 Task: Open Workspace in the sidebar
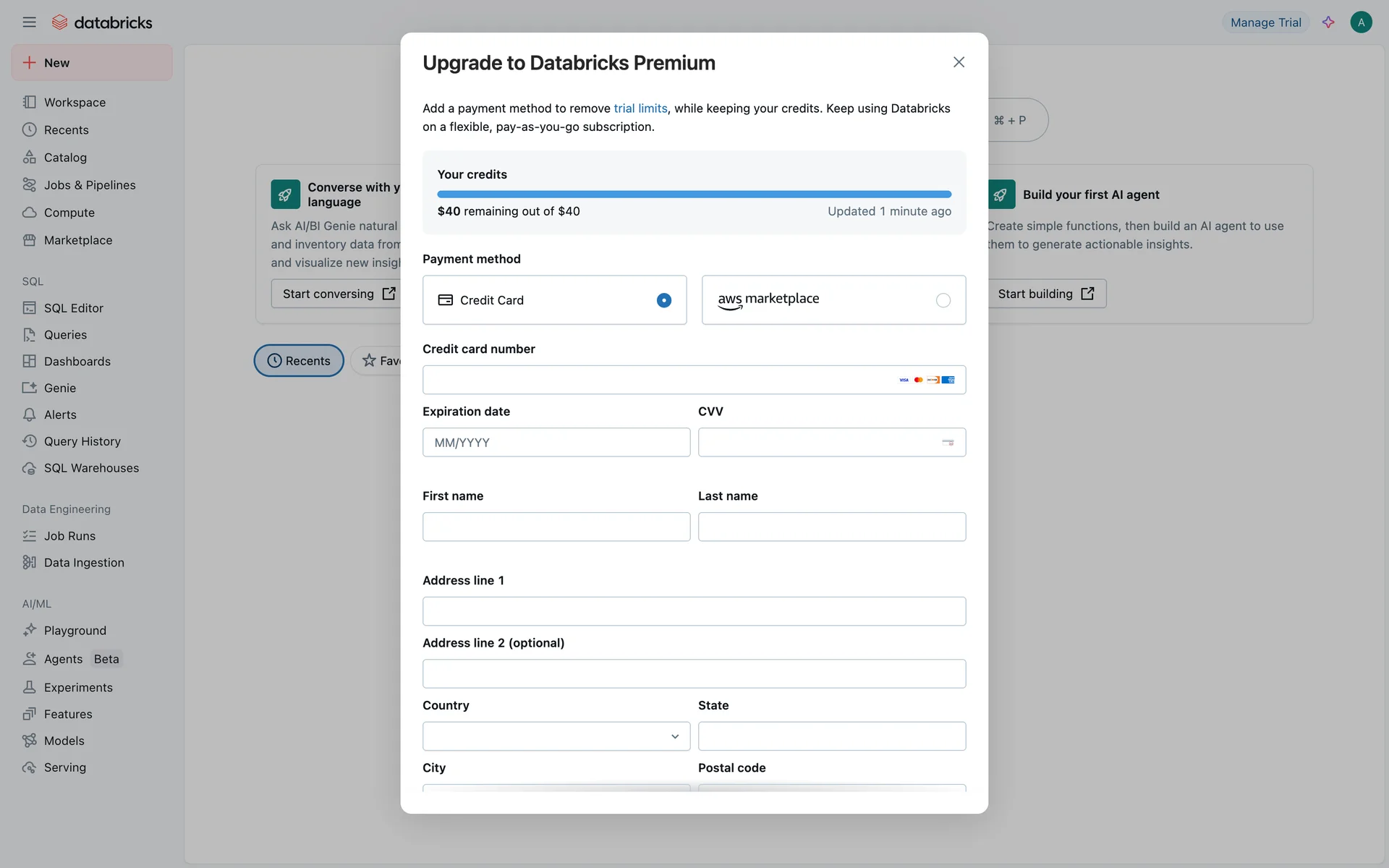tap(75, 103)
